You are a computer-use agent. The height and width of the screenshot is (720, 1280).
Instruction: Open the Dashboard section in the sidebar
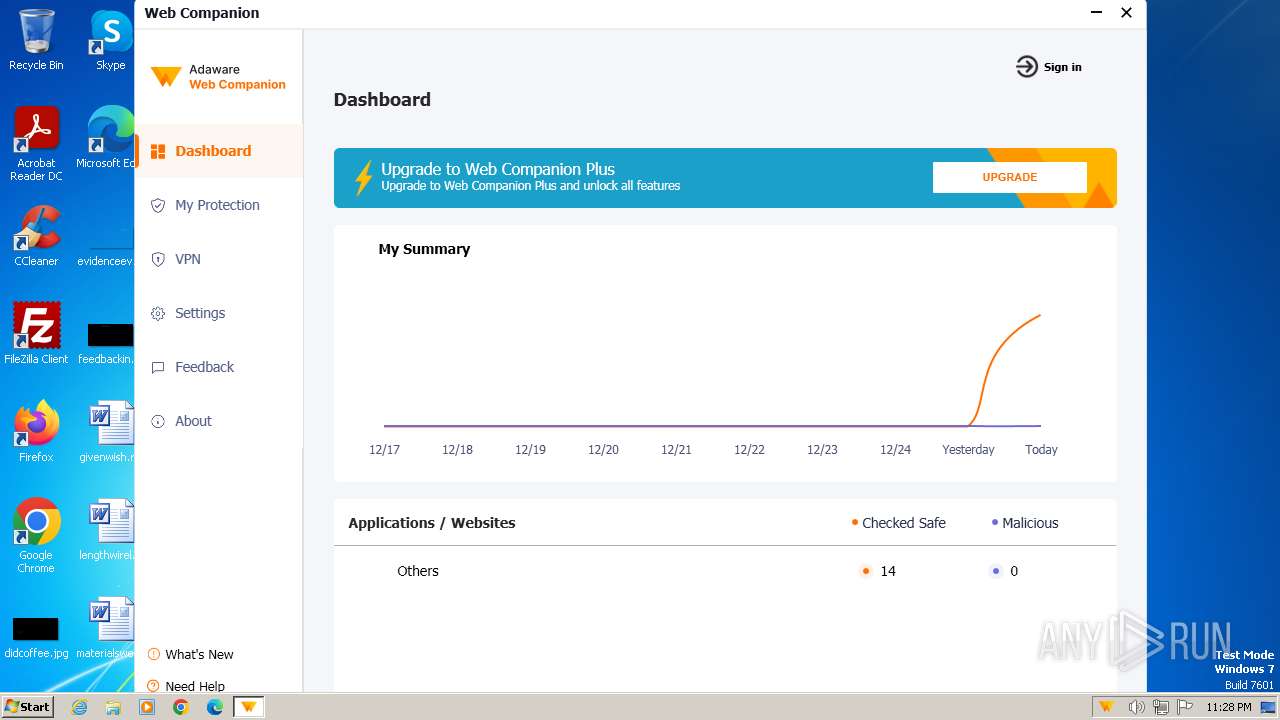[219, 151]
